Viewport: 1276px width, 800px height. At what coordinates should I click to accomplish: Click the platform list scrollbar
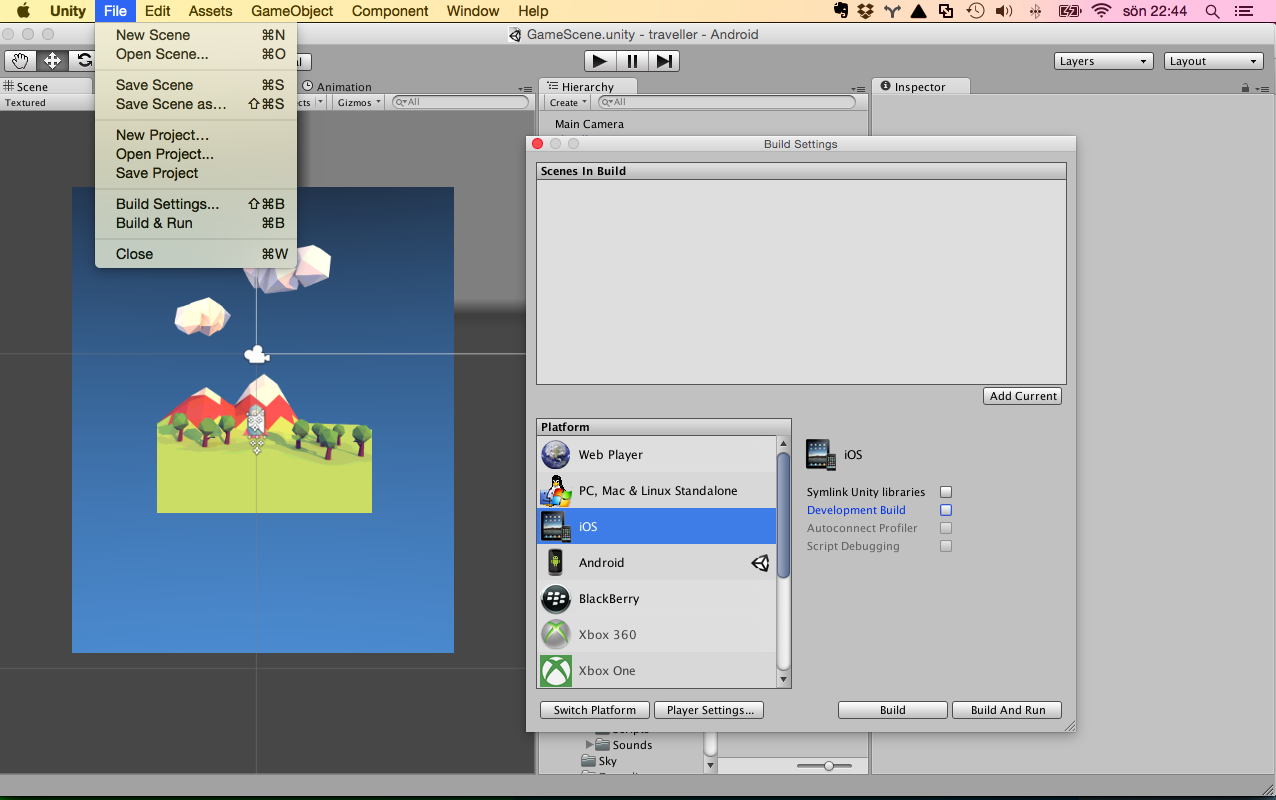pyautogui.click(x=783, y=515)
